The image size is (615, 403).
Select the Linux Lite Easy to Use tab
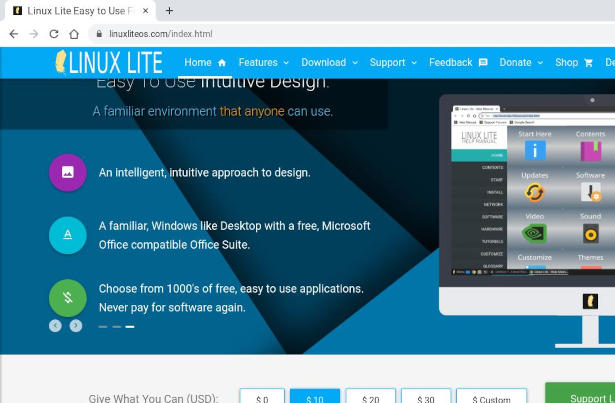[x=80, y=11]
